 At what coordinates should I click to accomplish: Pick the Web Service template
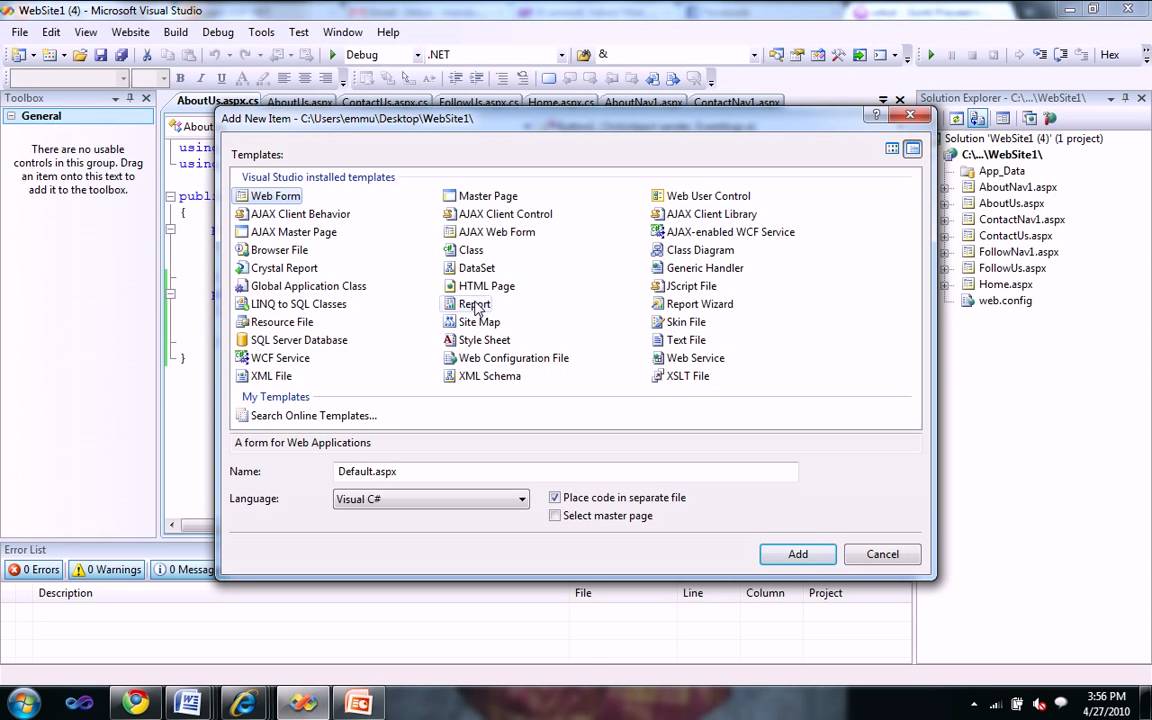click(x=688, y=358)
